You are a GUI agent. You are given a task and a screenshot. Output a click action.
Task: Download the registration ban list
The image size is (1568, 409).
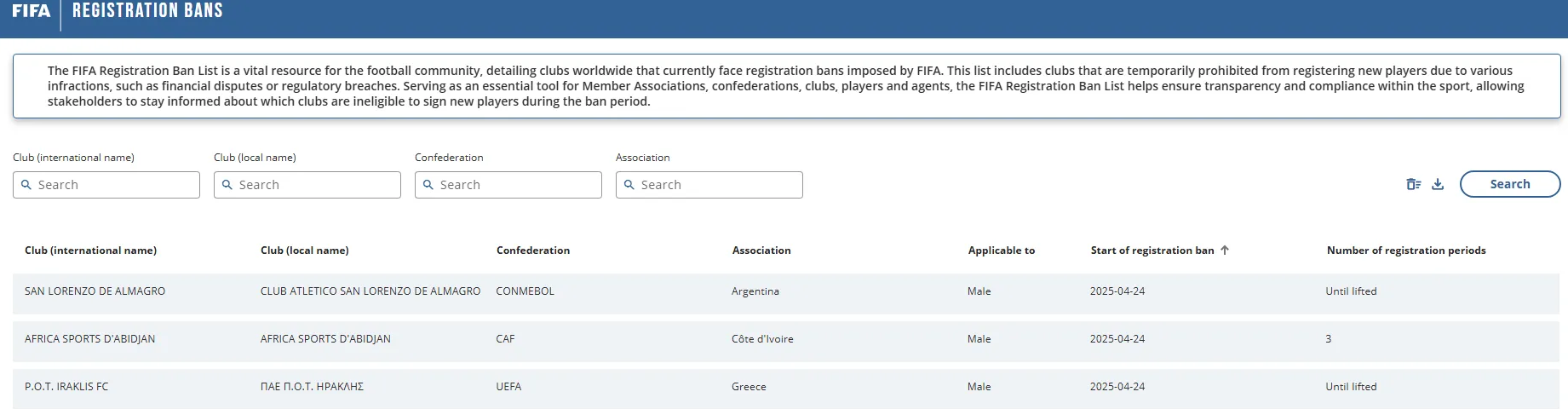1438,184
